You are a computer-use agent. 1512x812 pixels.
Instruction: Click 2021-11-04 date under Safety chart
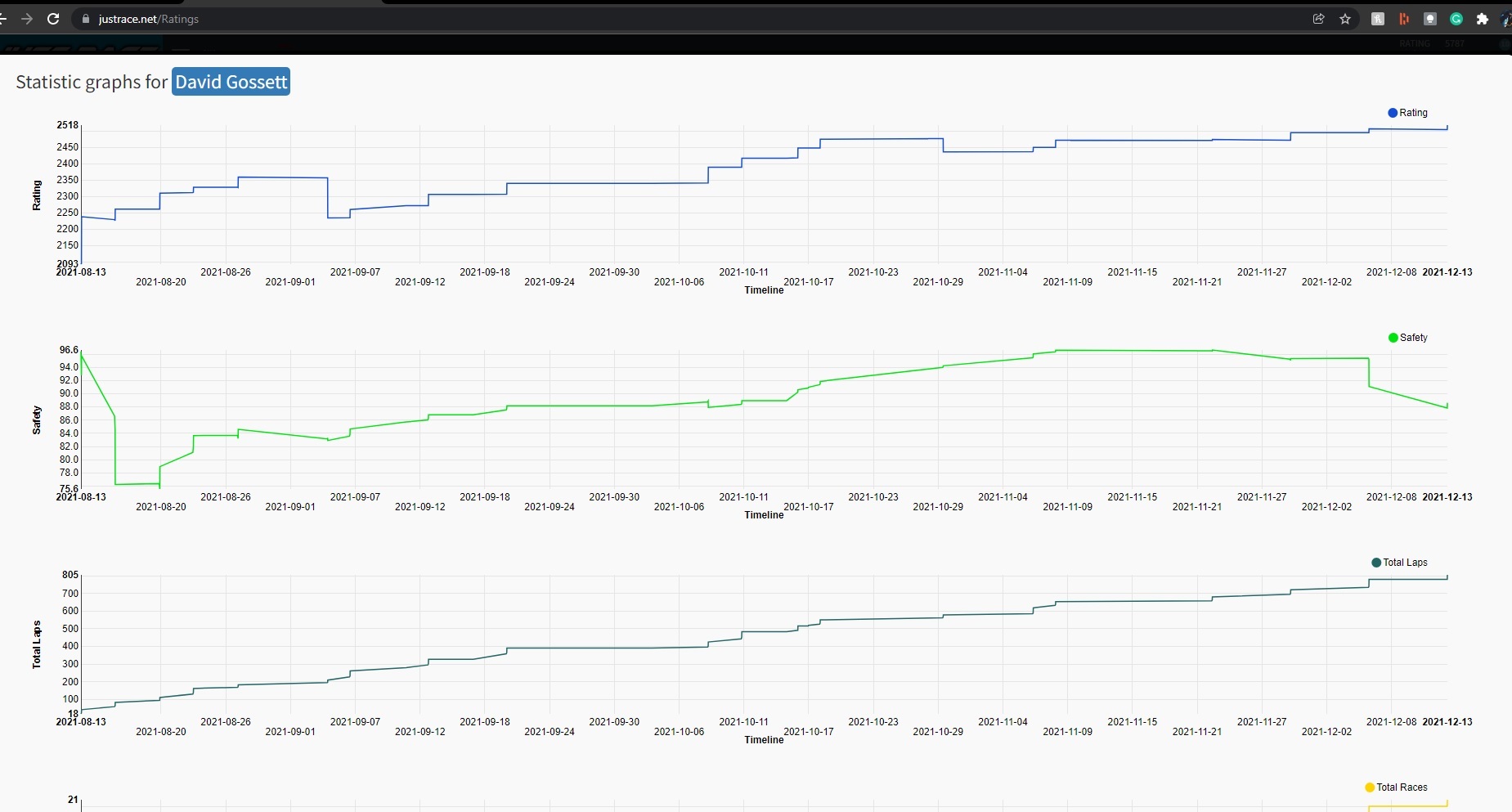coord(1003,497)
